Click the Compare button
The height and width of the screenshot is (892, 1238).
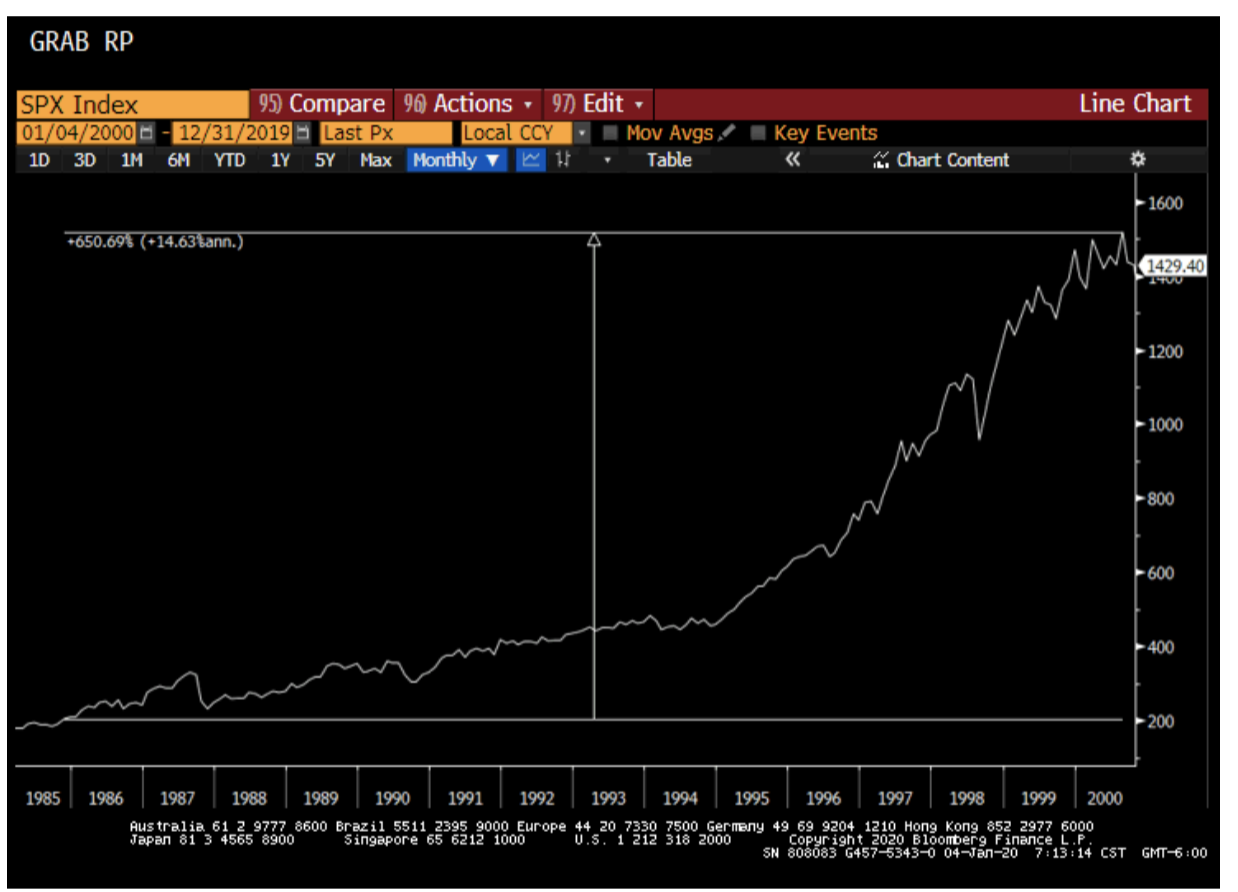pyautogui.click(x=322, y=104)
